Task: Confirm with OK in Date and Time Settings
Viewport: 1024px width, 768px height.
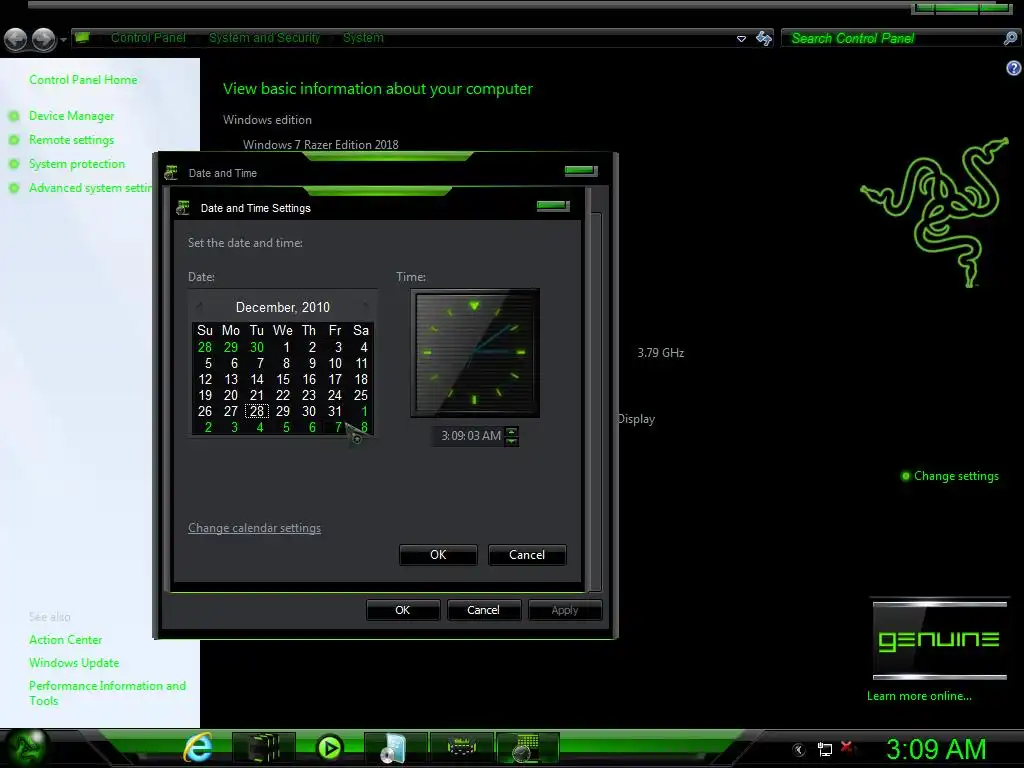Action: click(438, 554)
